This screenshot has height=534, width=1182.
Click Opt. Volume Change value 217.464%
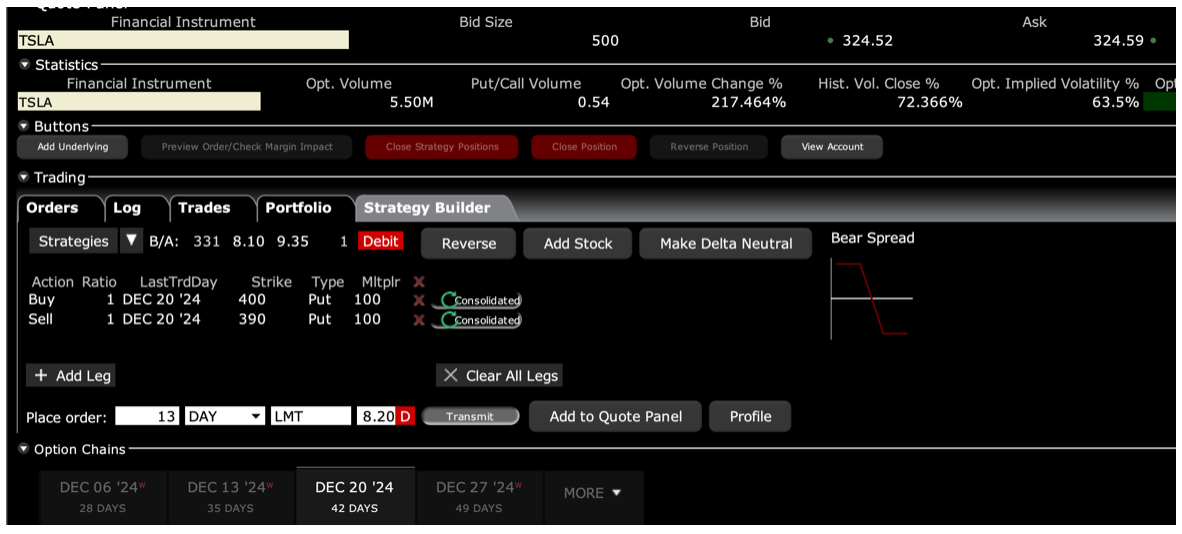pos(749,103)
